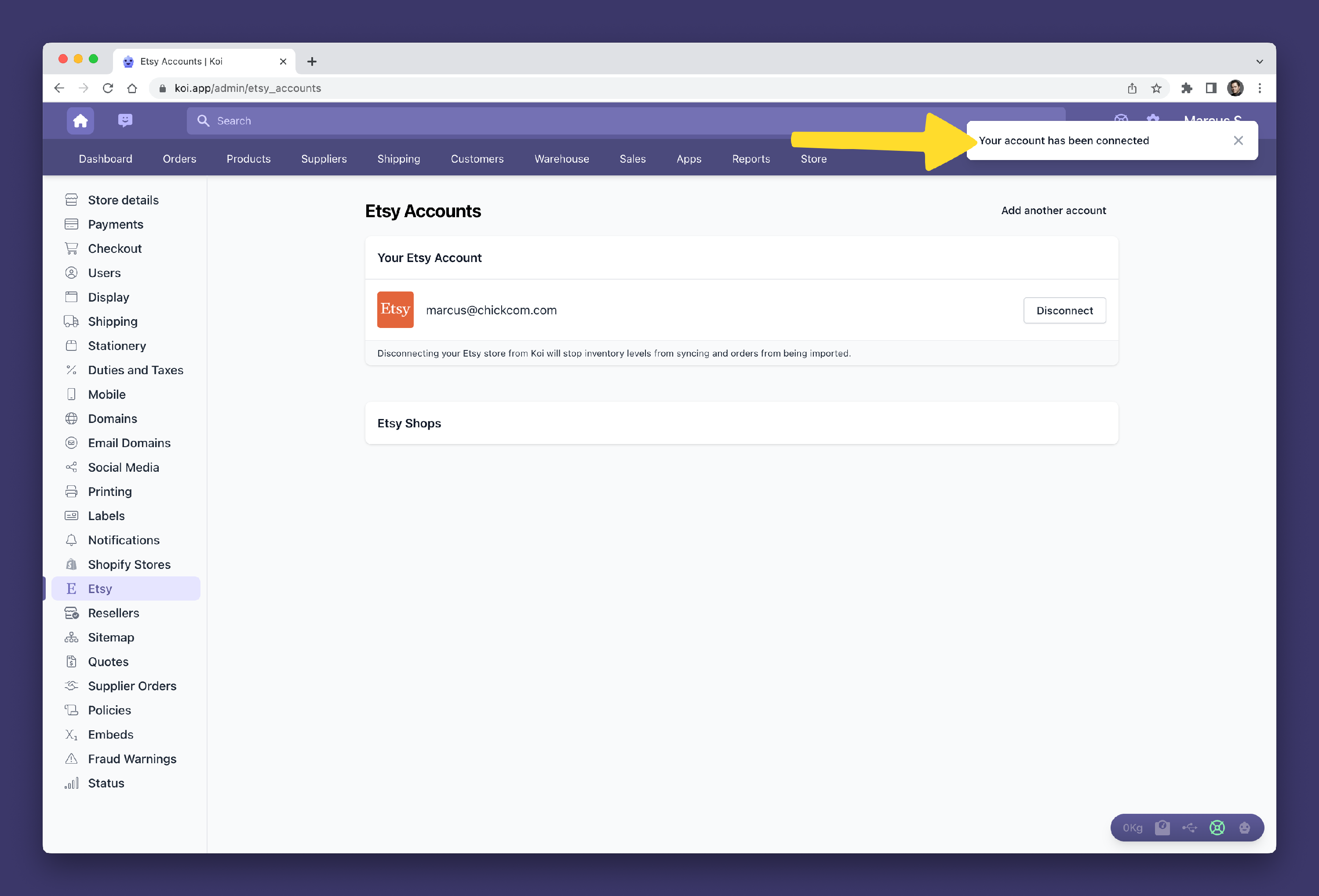Bookmark page with star icon
Viewport: 1319px width, 896px height.
tap(1156, 88)
